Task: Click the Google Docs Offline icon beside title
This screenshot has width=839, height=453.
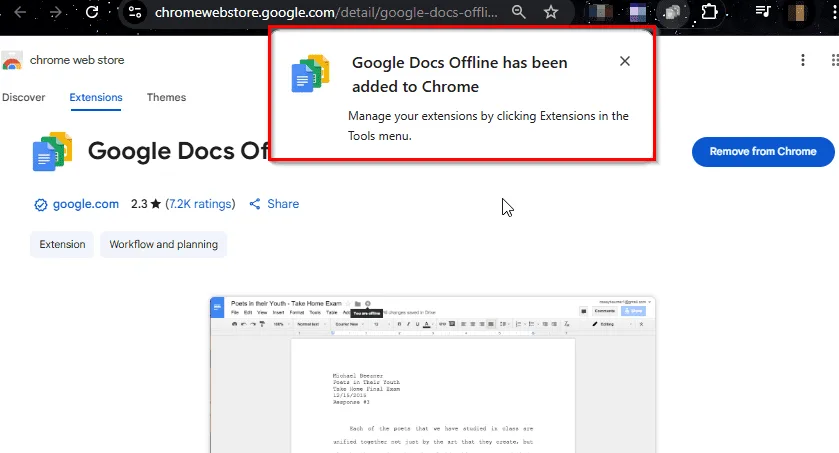Action: [x=52, y=151]
